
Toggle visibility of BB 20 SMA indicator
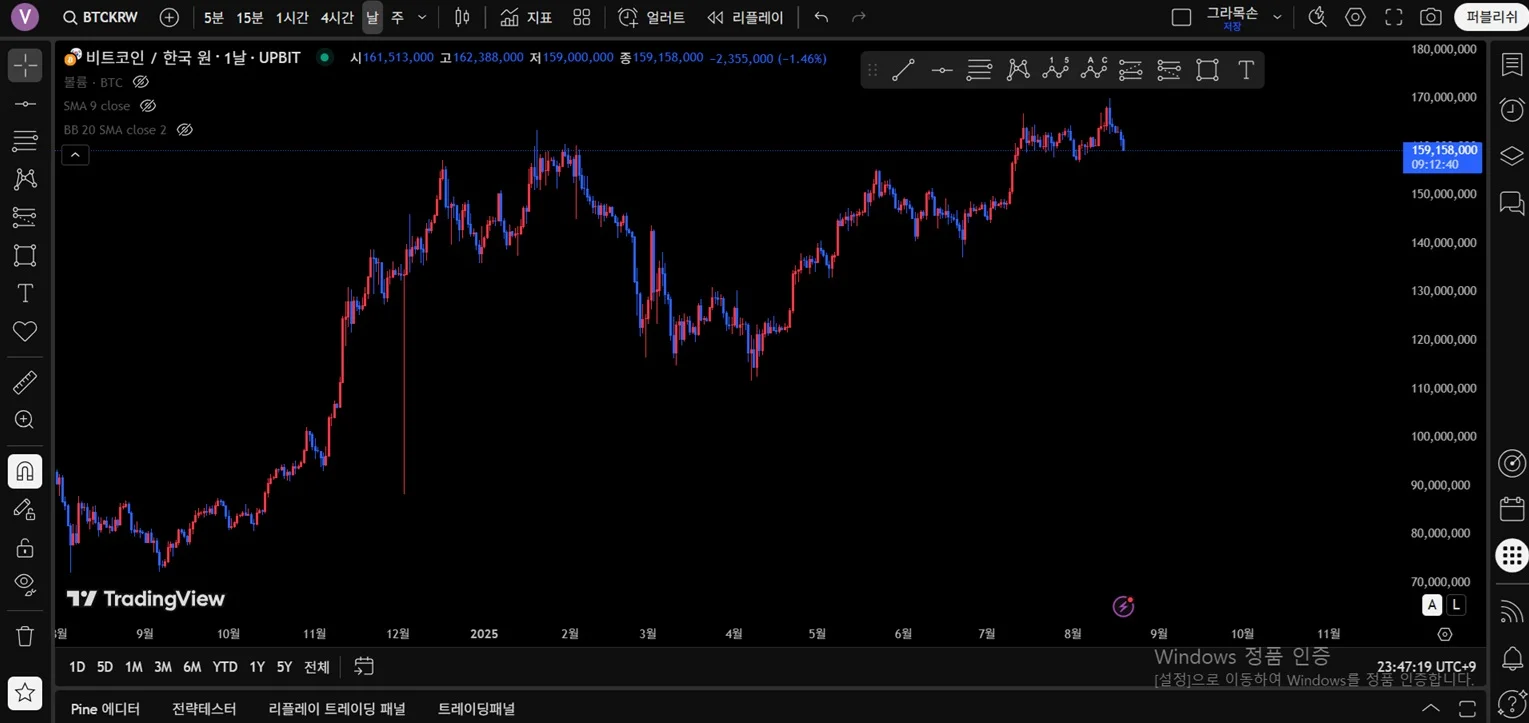tap(185, 130)
